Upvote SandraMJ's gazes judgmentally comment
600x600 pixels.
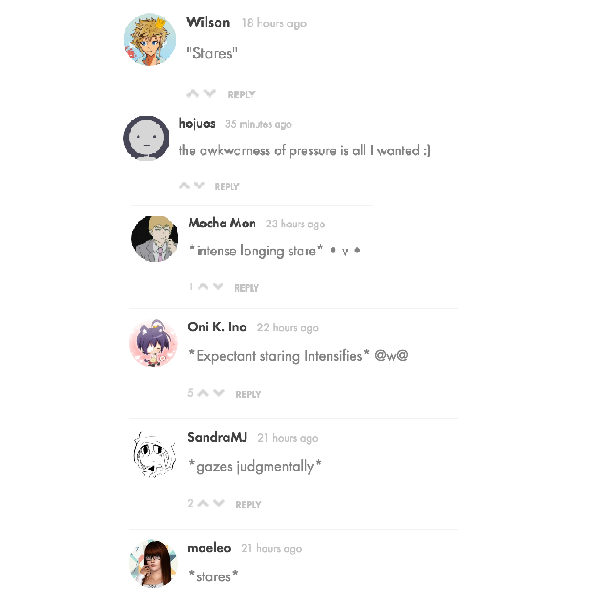click(204, 503)
